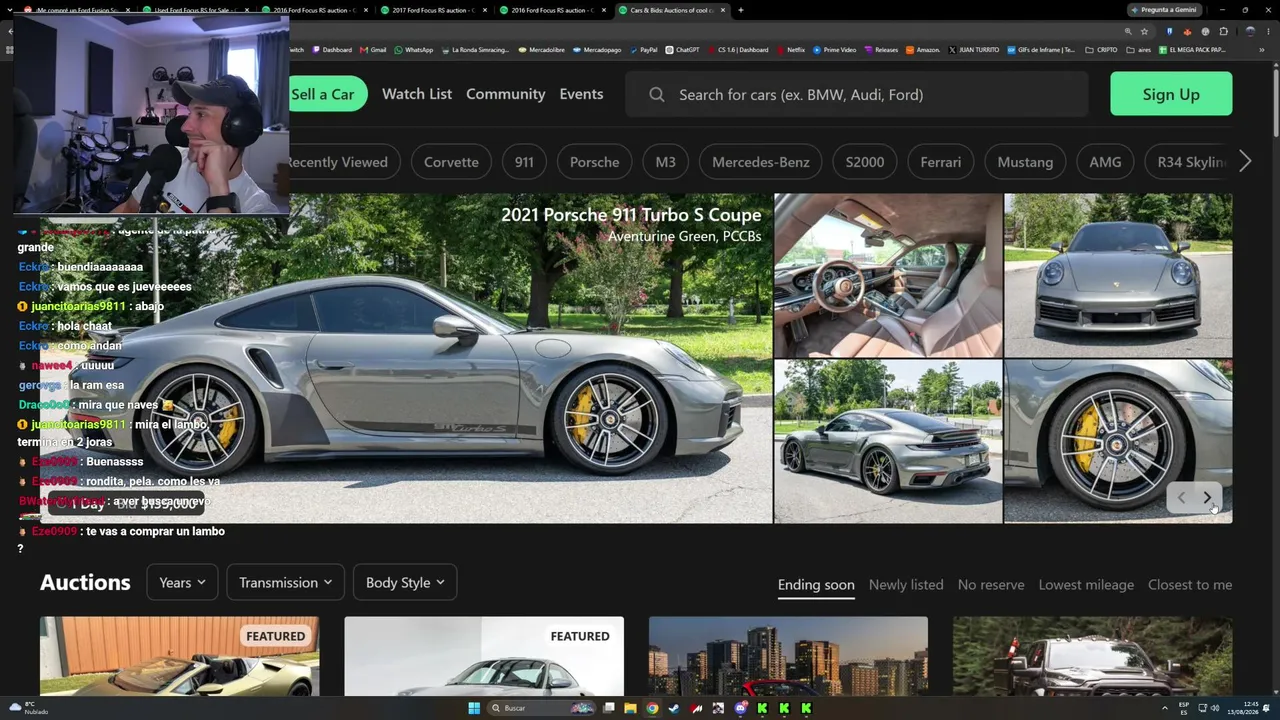The width and height of the screenshot is (1280, 720).
Task: Select the Mercedes-Benz filter chip
Action: [761, 162]
